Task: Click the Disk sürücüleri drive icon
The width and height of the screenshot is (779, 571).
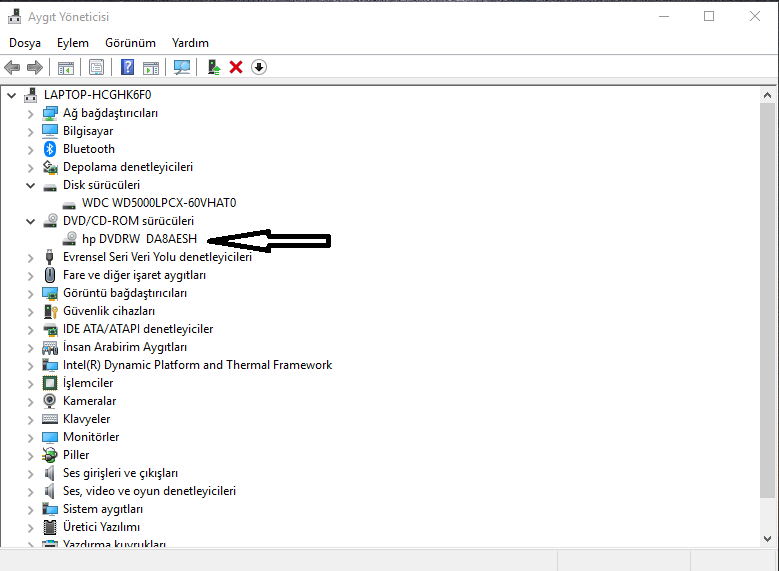Action: [50, 187]
